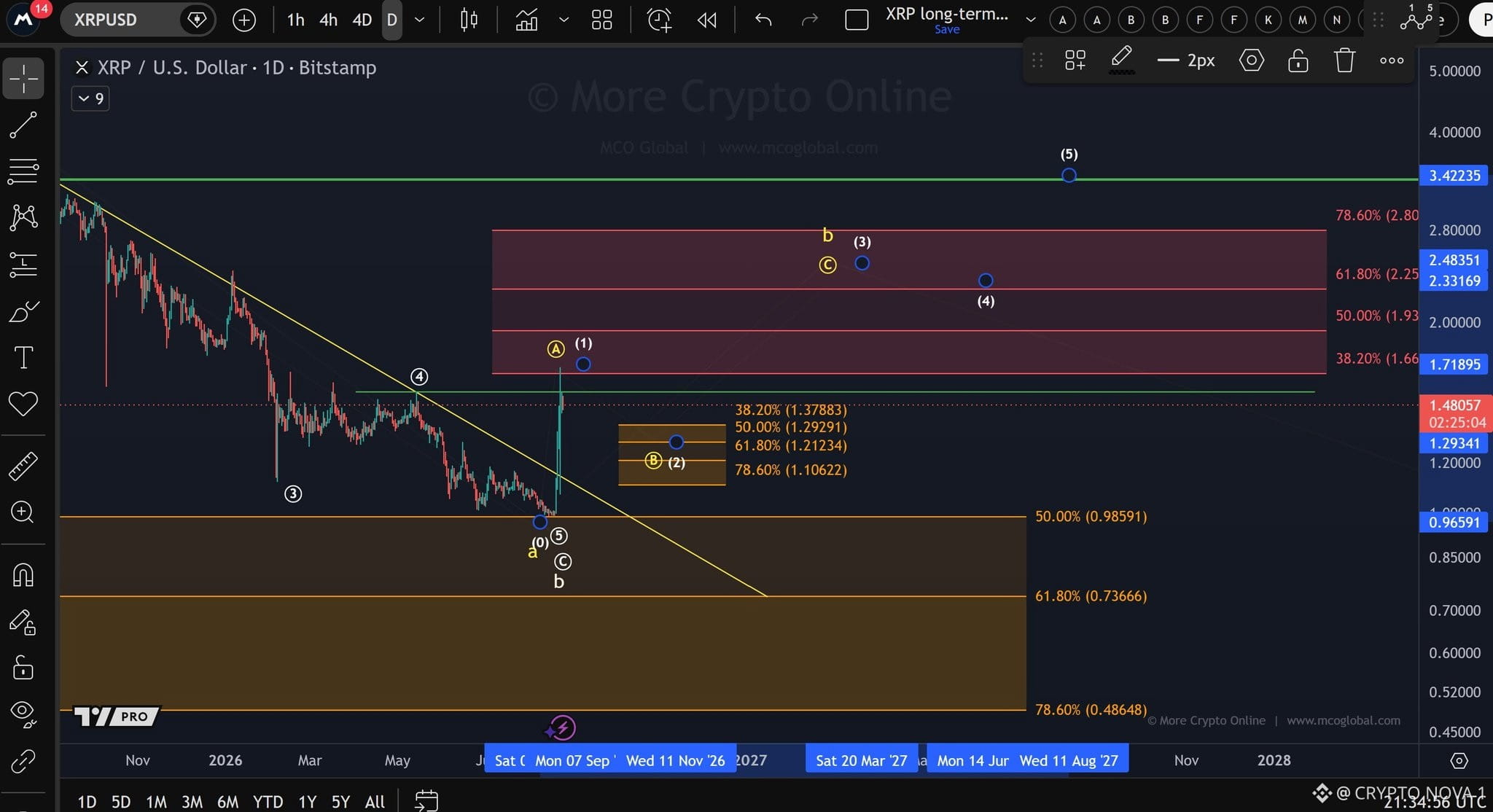Open more options for selected drawing

point(1392,60)
